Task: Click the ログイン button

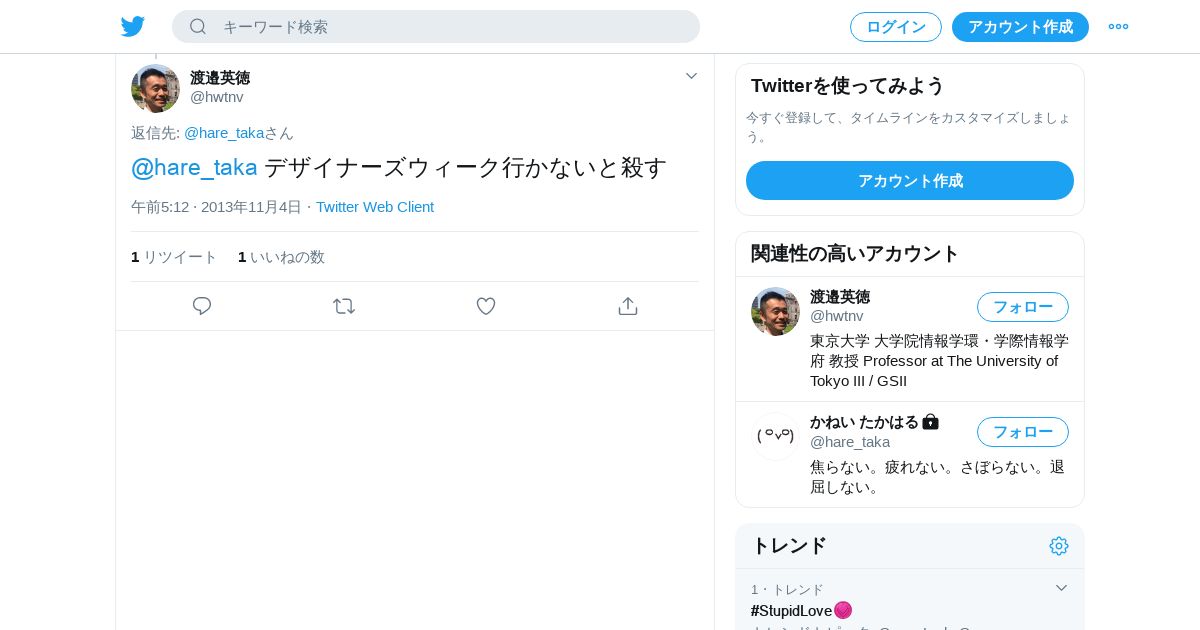Action: click(x=896, y=27)
